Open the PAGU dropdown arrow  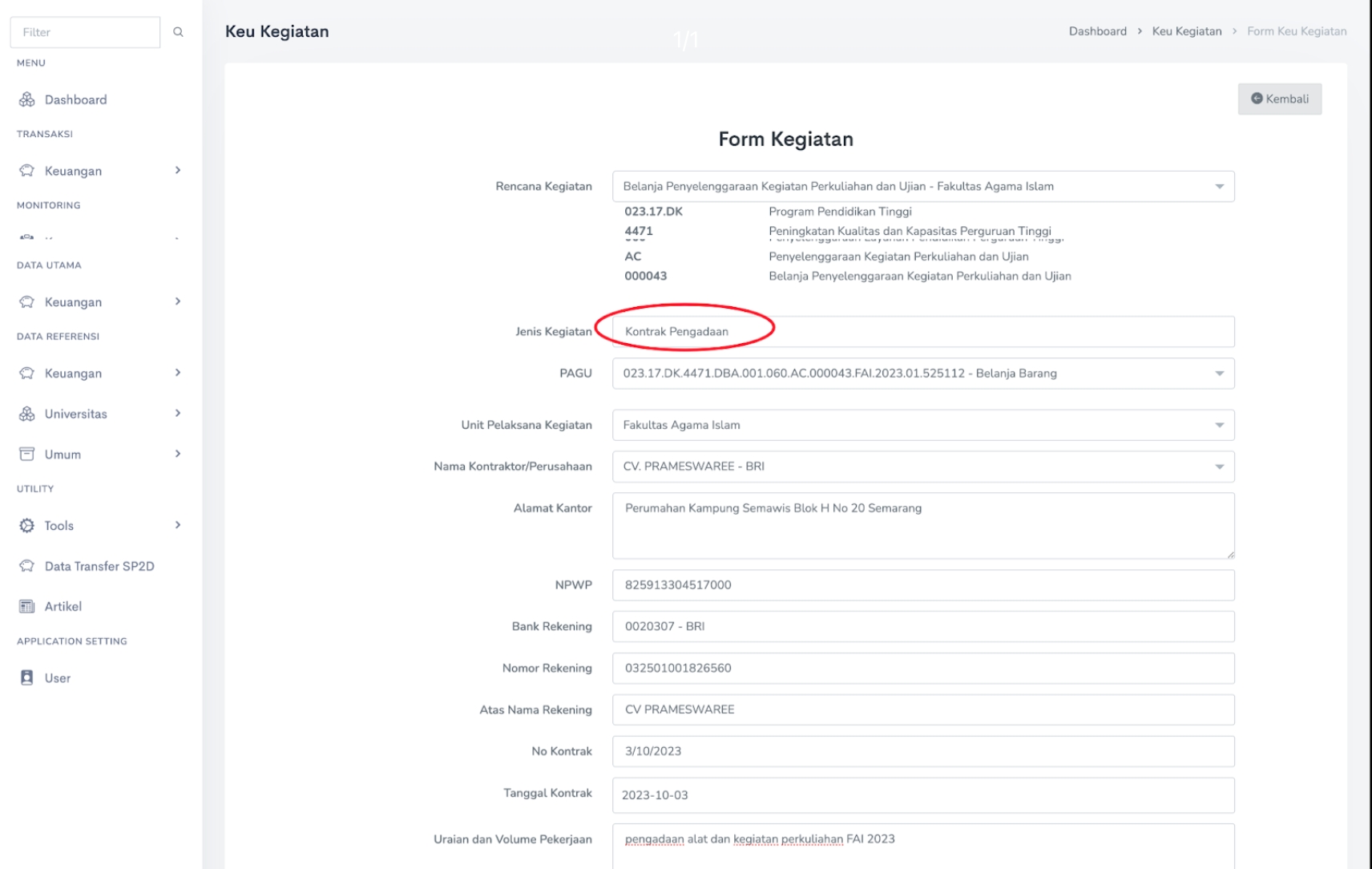pyautogui.click(x=1219, y=374)
